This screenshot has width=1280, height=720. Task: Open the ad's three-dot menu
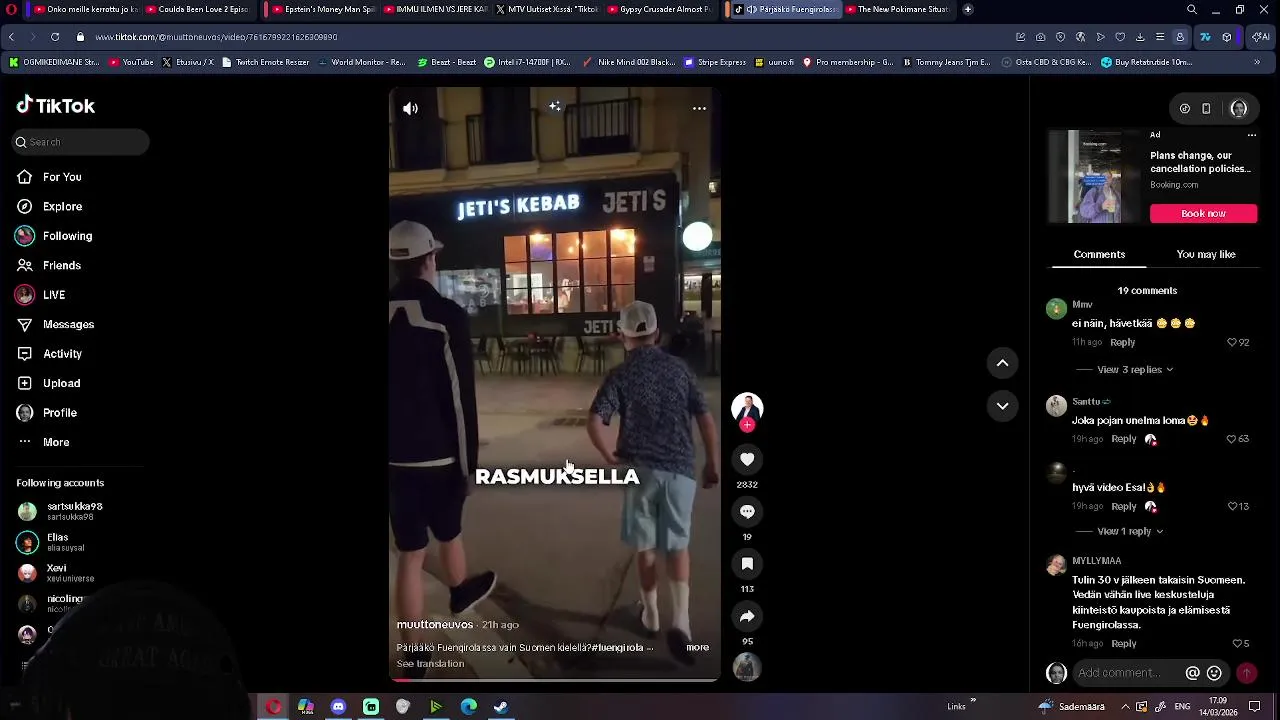point(1251,135)
